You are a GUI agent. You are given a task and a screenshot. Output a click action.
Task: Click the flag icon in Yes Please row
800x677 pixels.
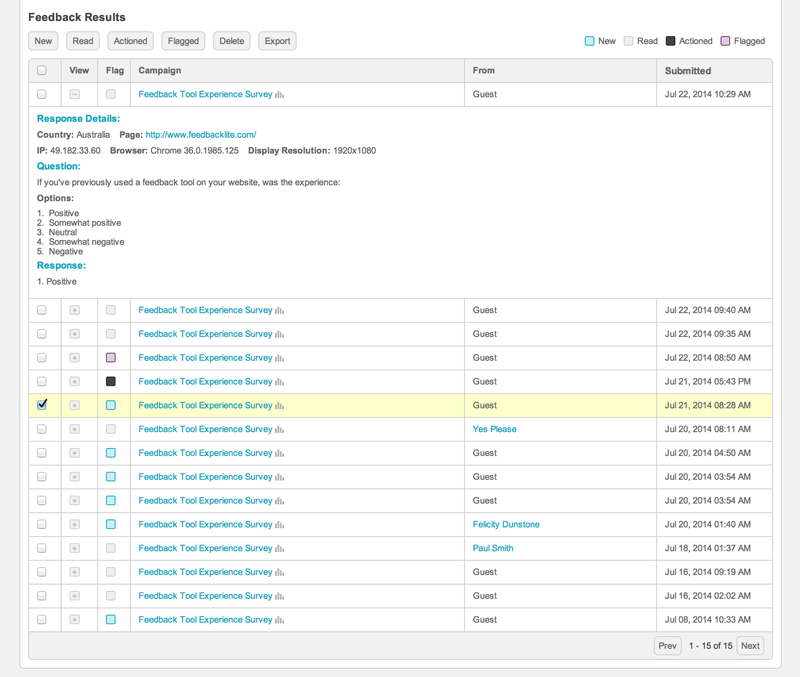[111, 430]
